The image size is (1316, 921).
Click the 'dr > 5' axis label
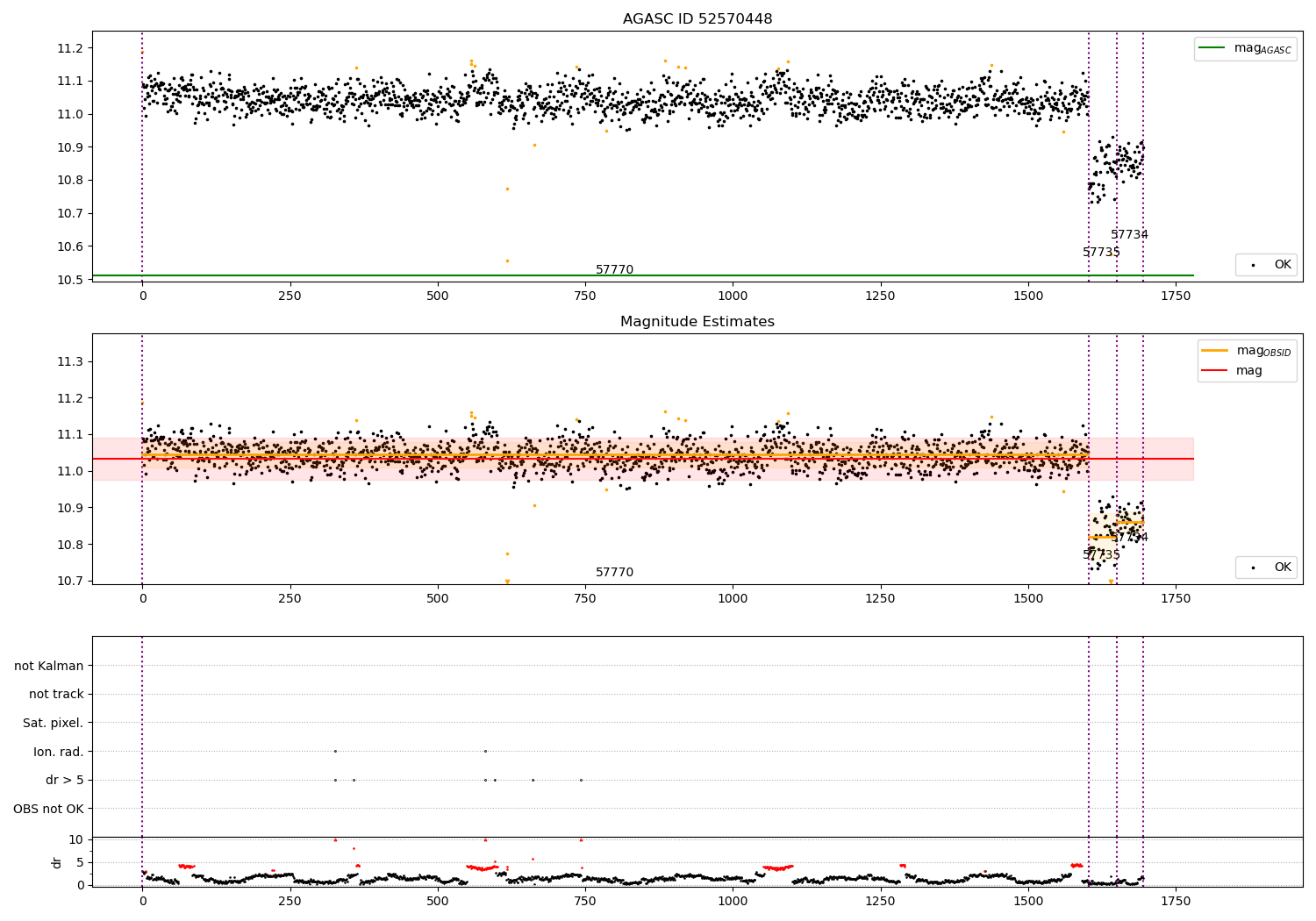pos(65,780)
